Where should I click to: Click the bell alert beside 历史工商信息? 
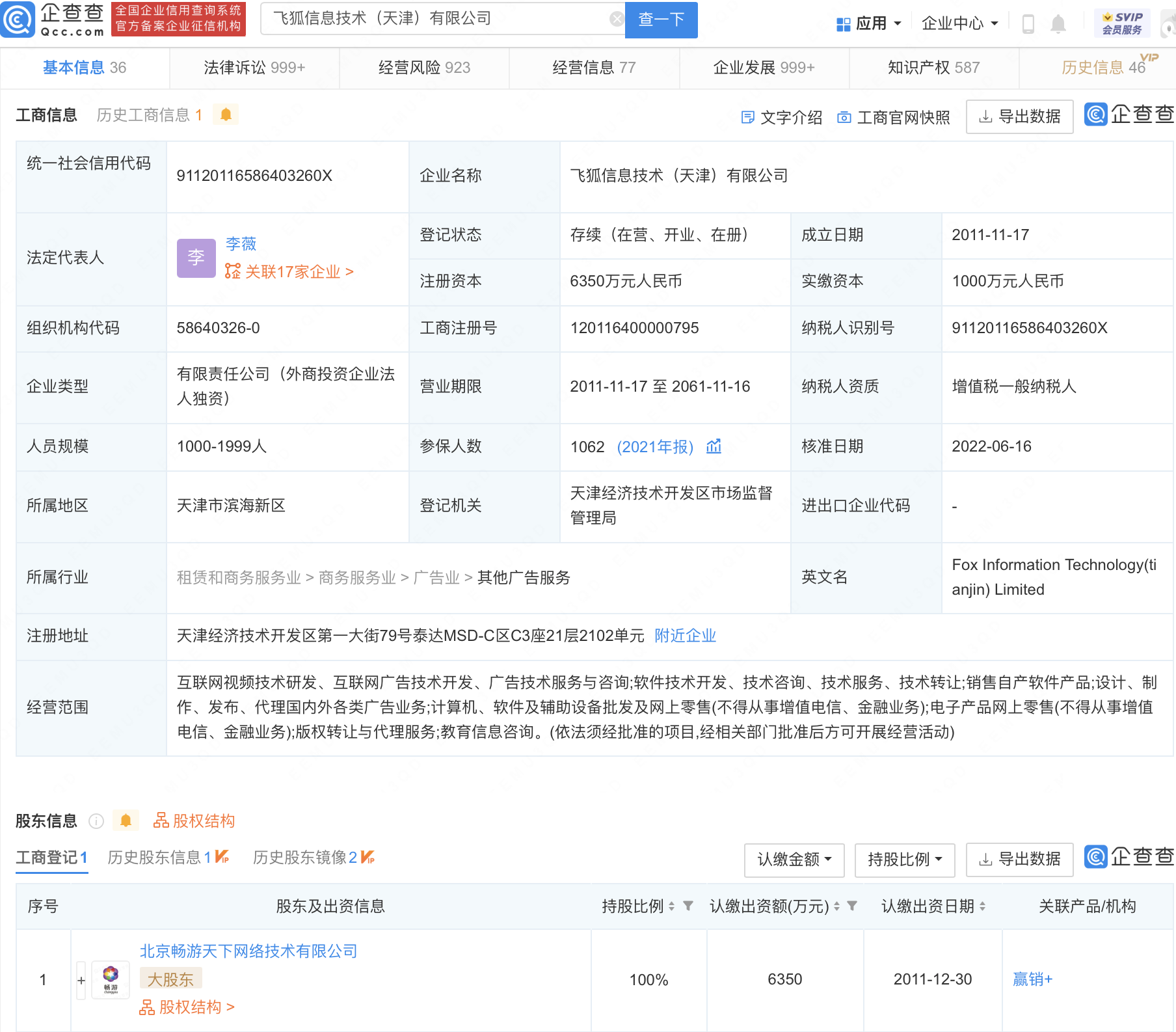click(226, 115)
